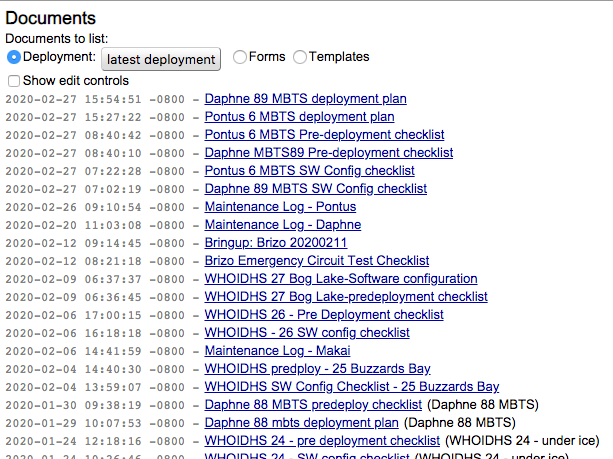Open Maintenance Log - Pontus
This screenshot has height=459, width=613.
click(280, 207)
